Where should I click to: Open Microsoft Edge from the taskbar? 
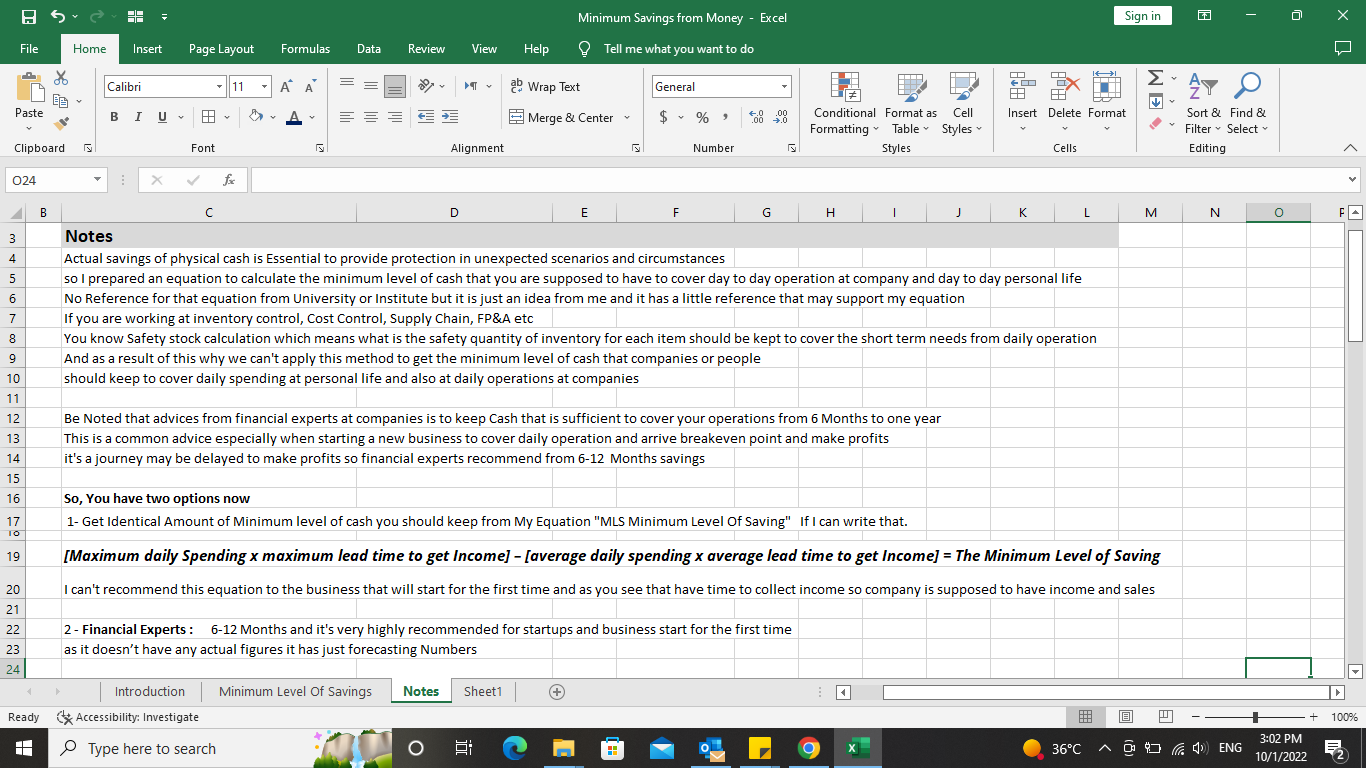[x=514, y=748]
